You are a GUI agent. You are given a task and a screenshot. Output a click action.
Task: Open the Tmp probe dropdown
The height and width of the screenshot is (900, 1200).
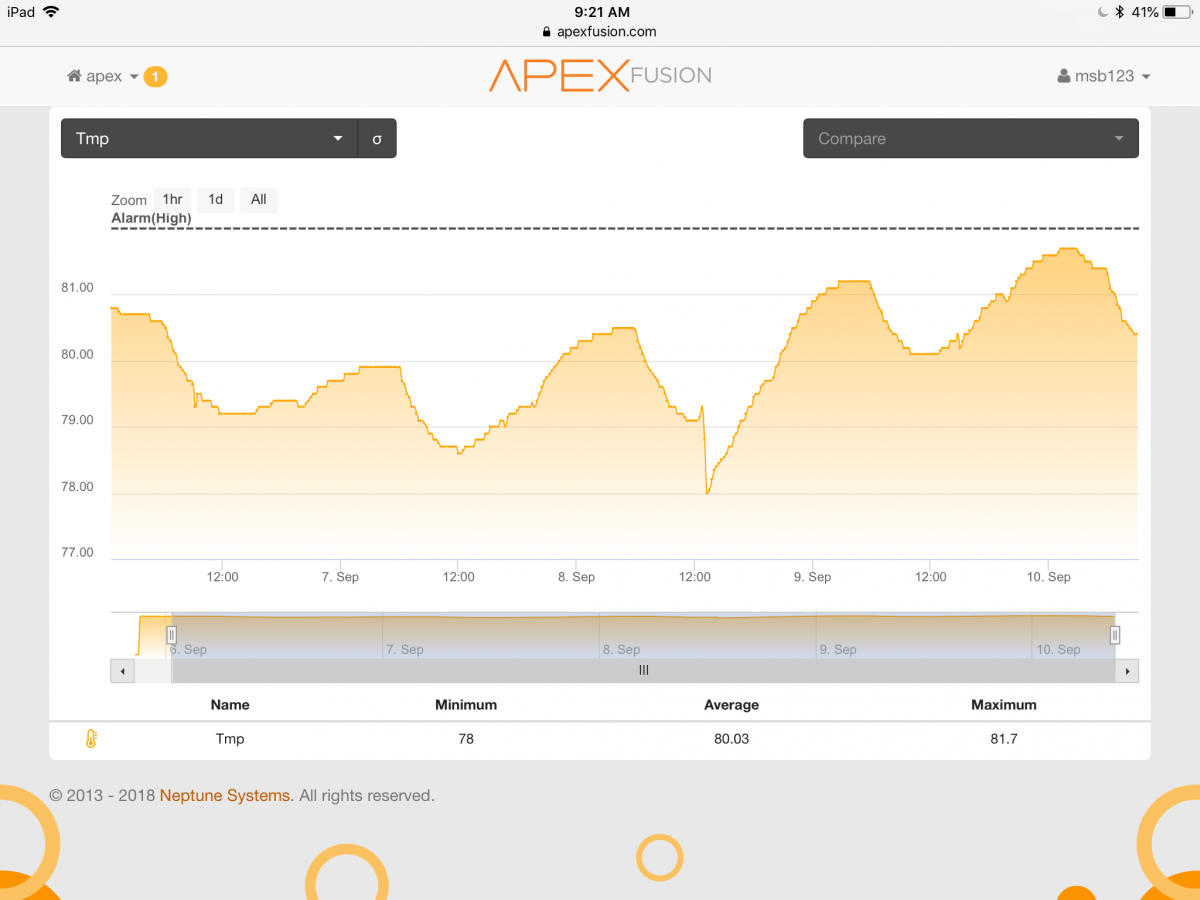tap(209, 139)
